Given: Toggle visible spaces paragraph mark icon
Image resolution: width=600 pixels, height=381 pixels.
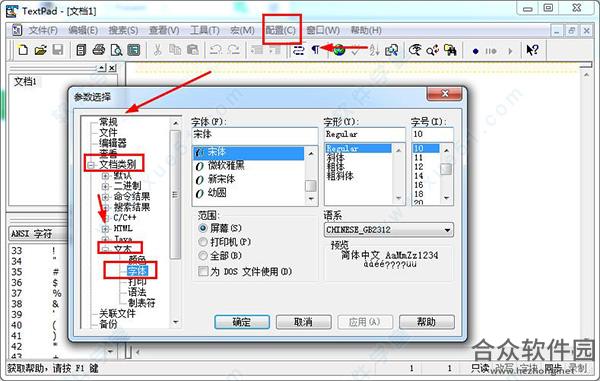Looking at the screenshot, I should point(315,50).
